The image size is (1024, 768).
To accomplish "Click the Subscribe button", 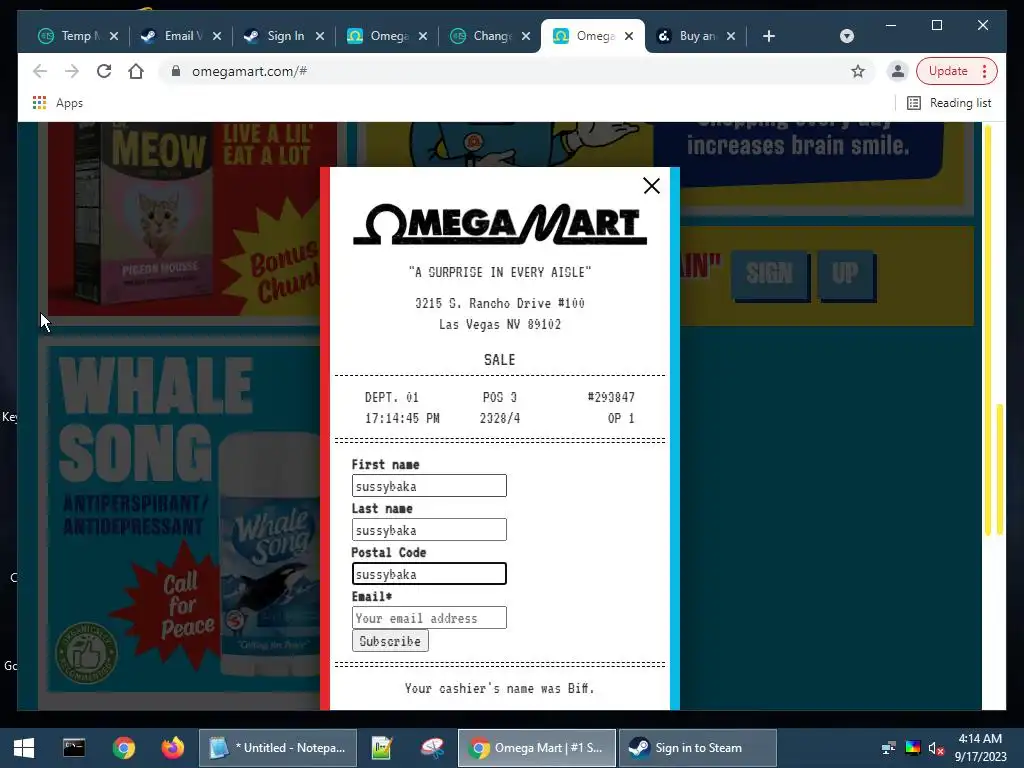I will tap(390, 641).
